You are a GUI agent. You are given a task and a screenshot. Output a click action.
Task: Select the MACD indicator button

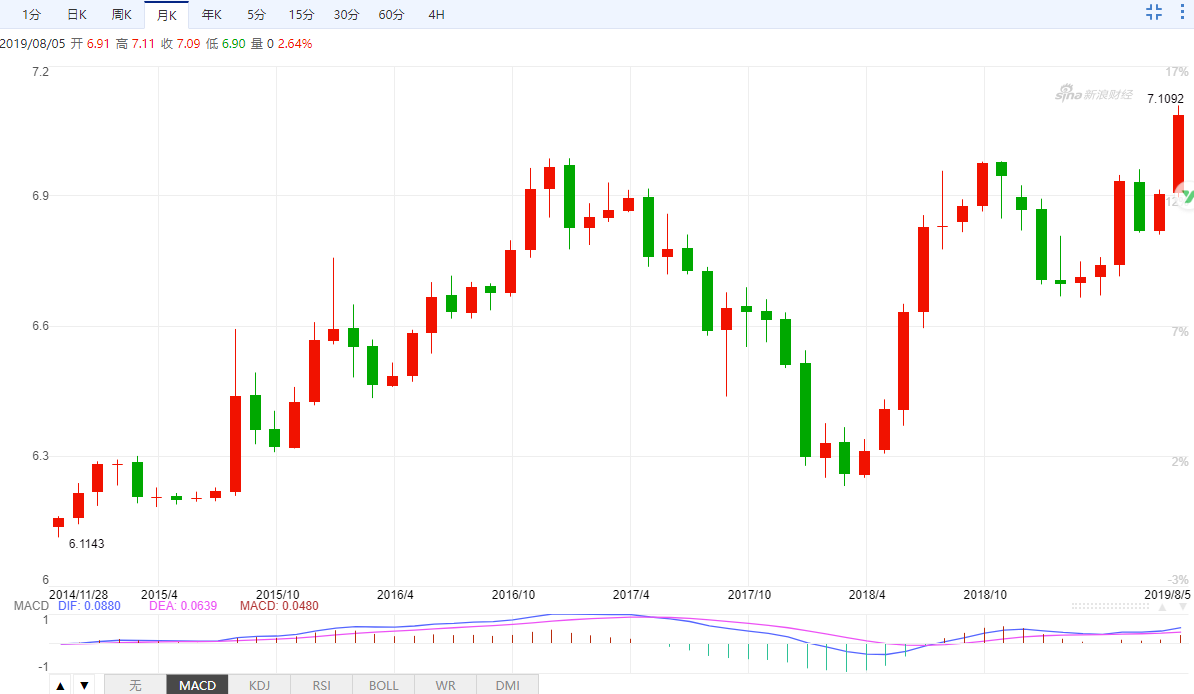tap(197, 685)
